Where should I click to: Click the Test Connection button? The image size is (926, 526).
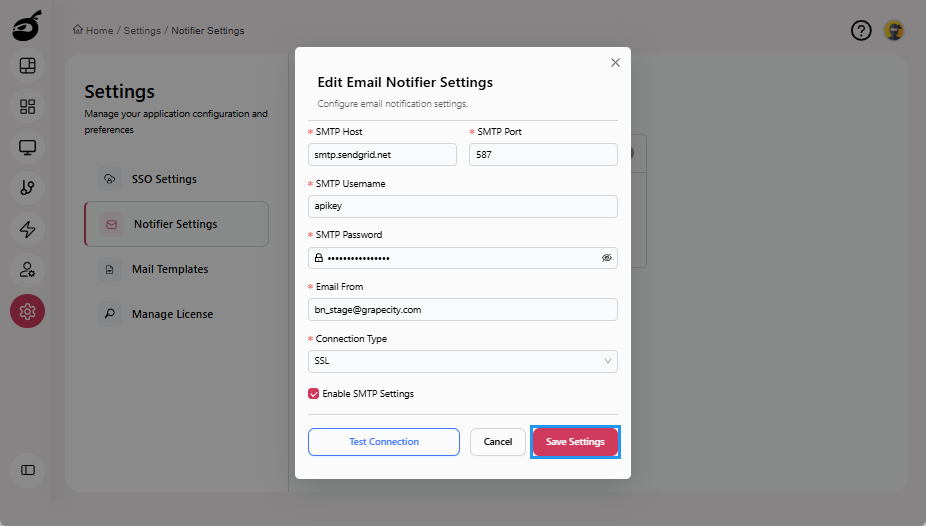coord(384,442)
